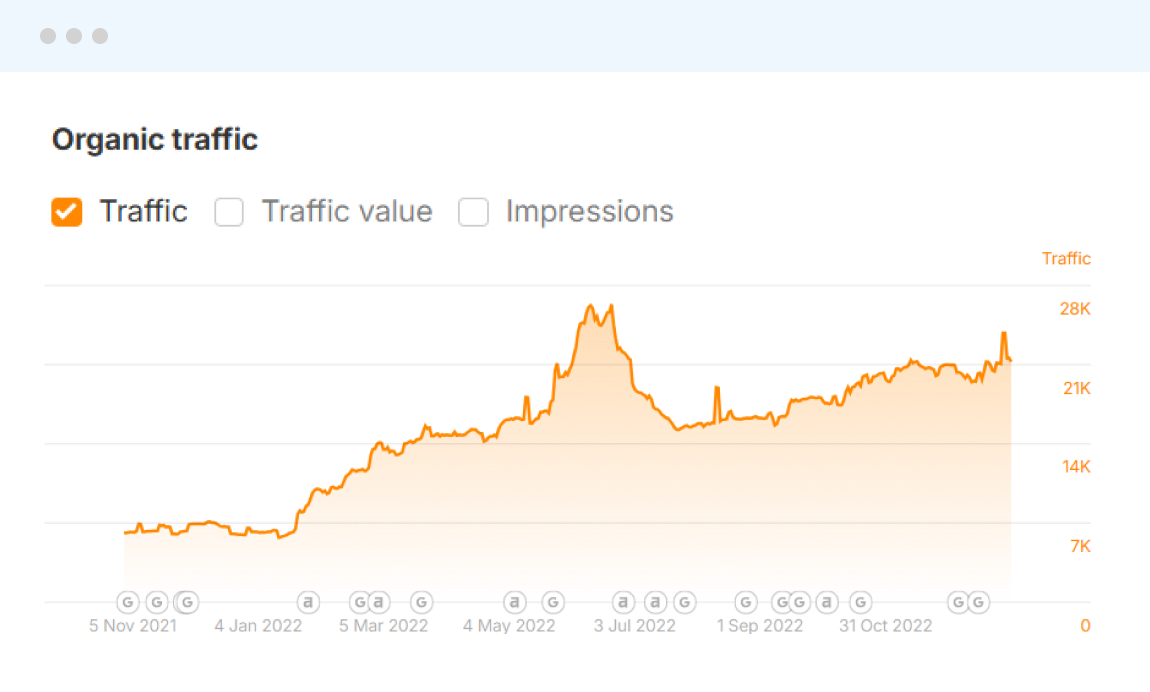This screenshot has width=1150, height=692.
Task: Enable the Traffic value checkbox
Action: coord(229,211)
